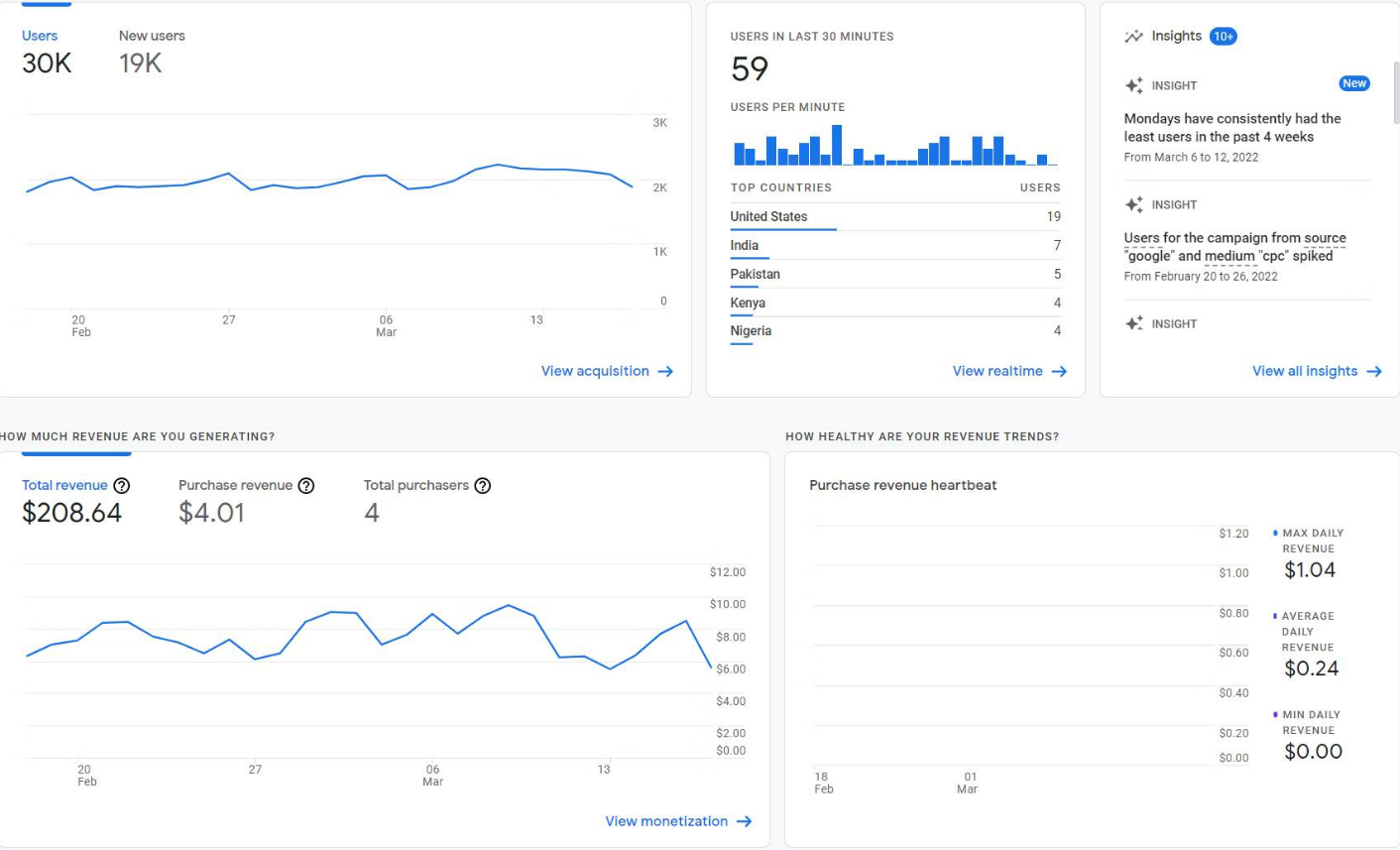Click the TOP COUNTRIES column header
The height and width of the screenshot is (850, 1400).
pos(781,187)
